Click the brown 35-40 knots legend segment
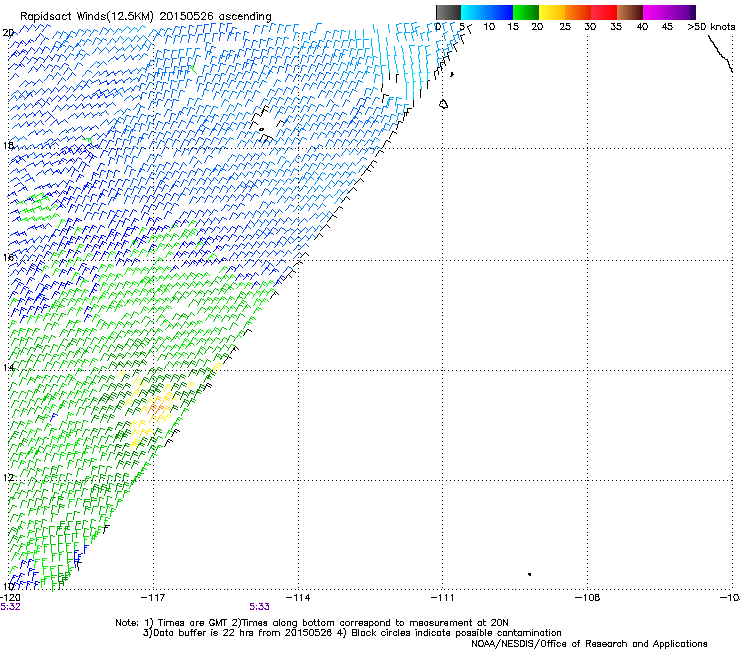 630,12
